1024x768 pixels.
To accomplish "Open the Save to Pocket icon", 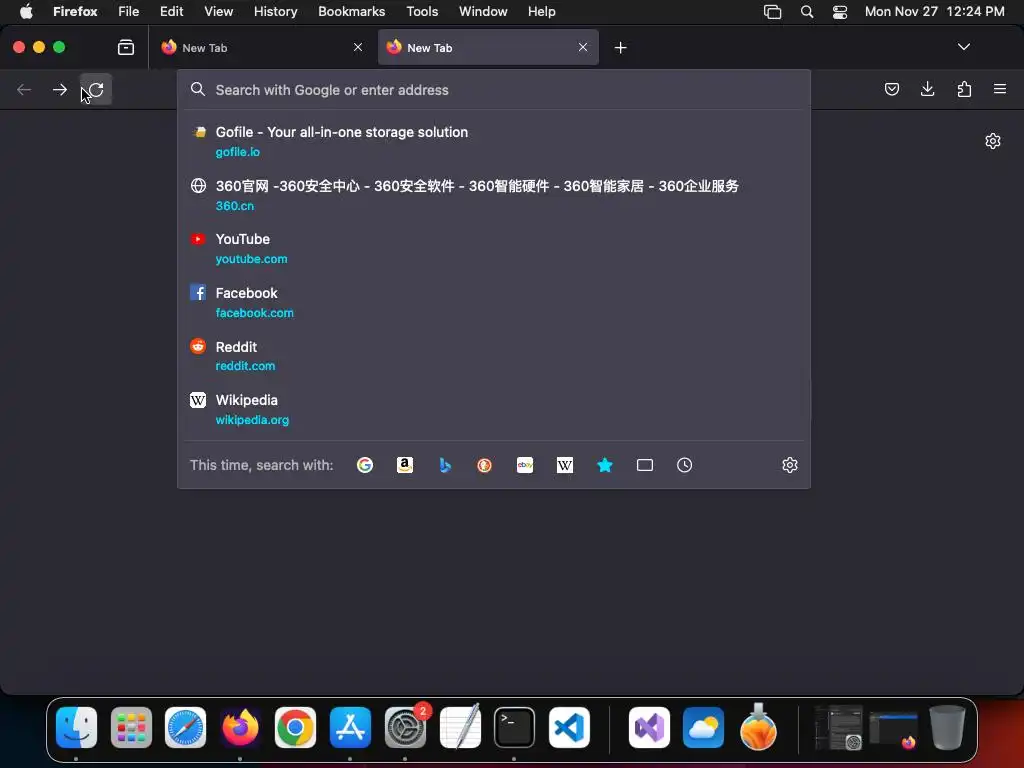I will click(891, 89).
